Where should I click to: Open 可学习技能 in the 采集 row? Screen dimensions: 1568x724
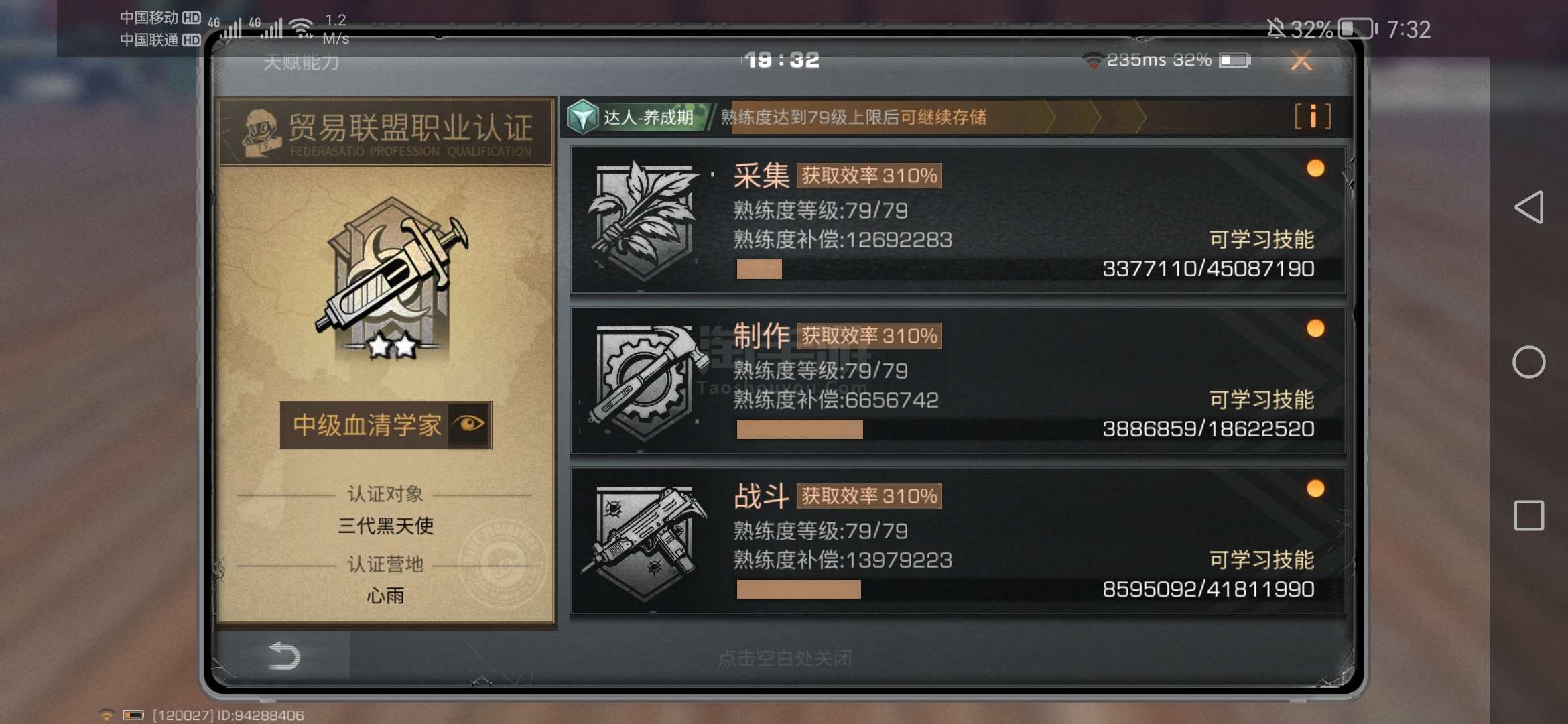click(x=1261, y=239)
